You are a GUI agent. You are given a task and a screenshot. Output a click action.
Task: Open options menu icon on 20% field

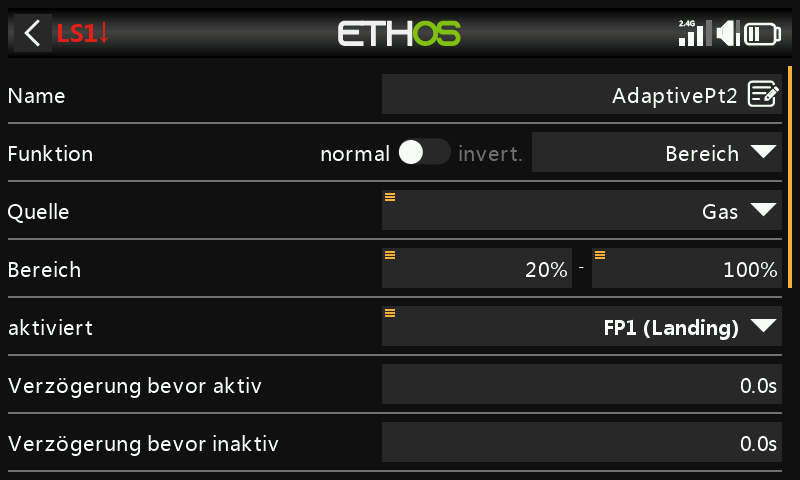click(390, 255)
